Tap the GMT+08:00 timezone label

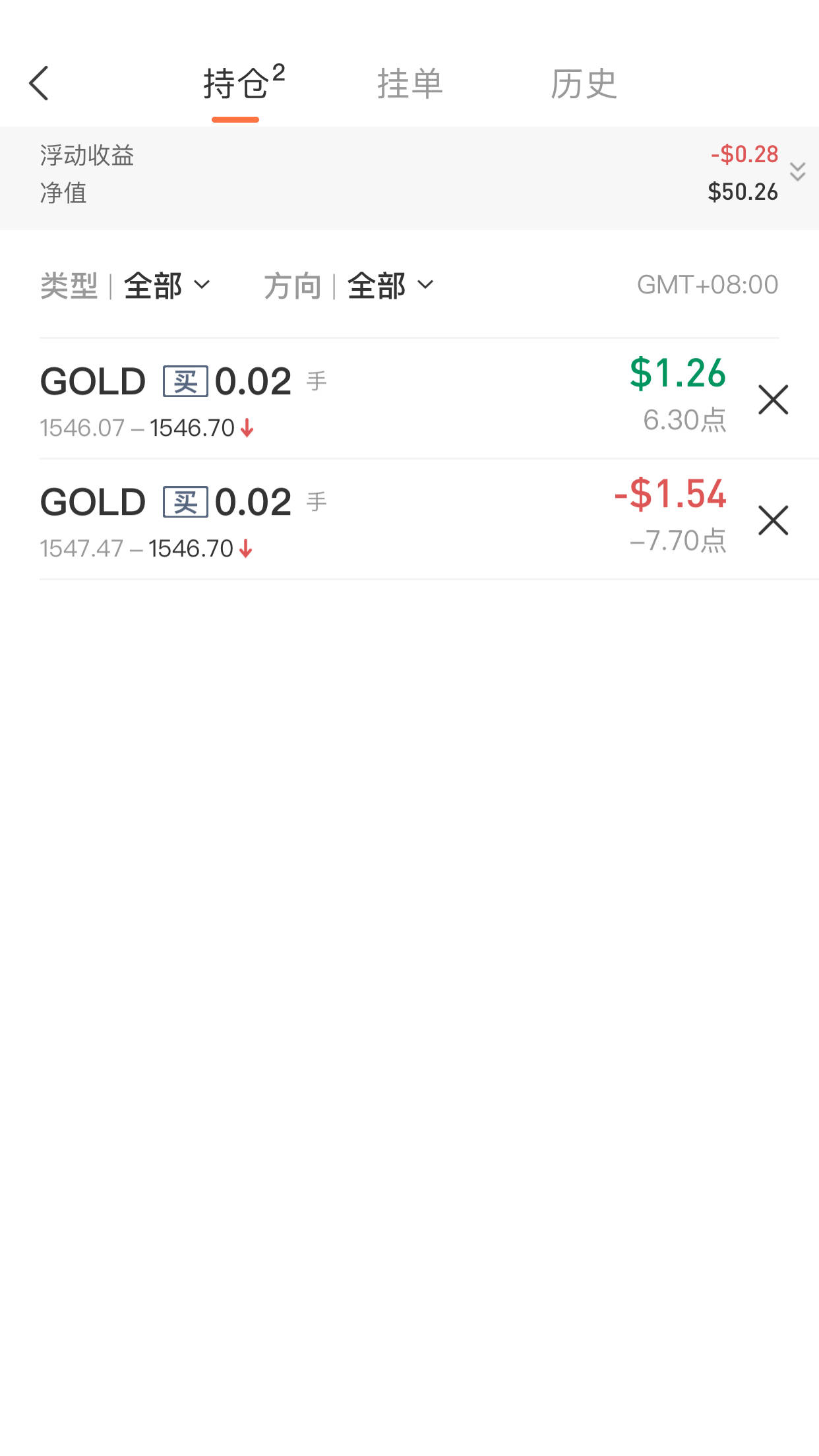pos(707,285)
